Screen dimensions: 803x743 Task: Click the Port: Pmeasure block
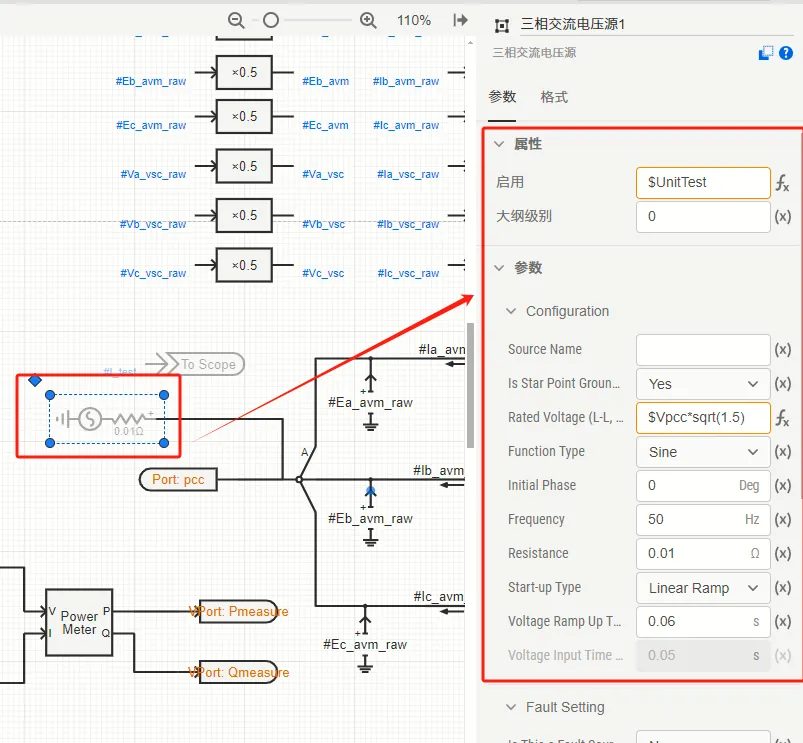(x=239, y=611)
